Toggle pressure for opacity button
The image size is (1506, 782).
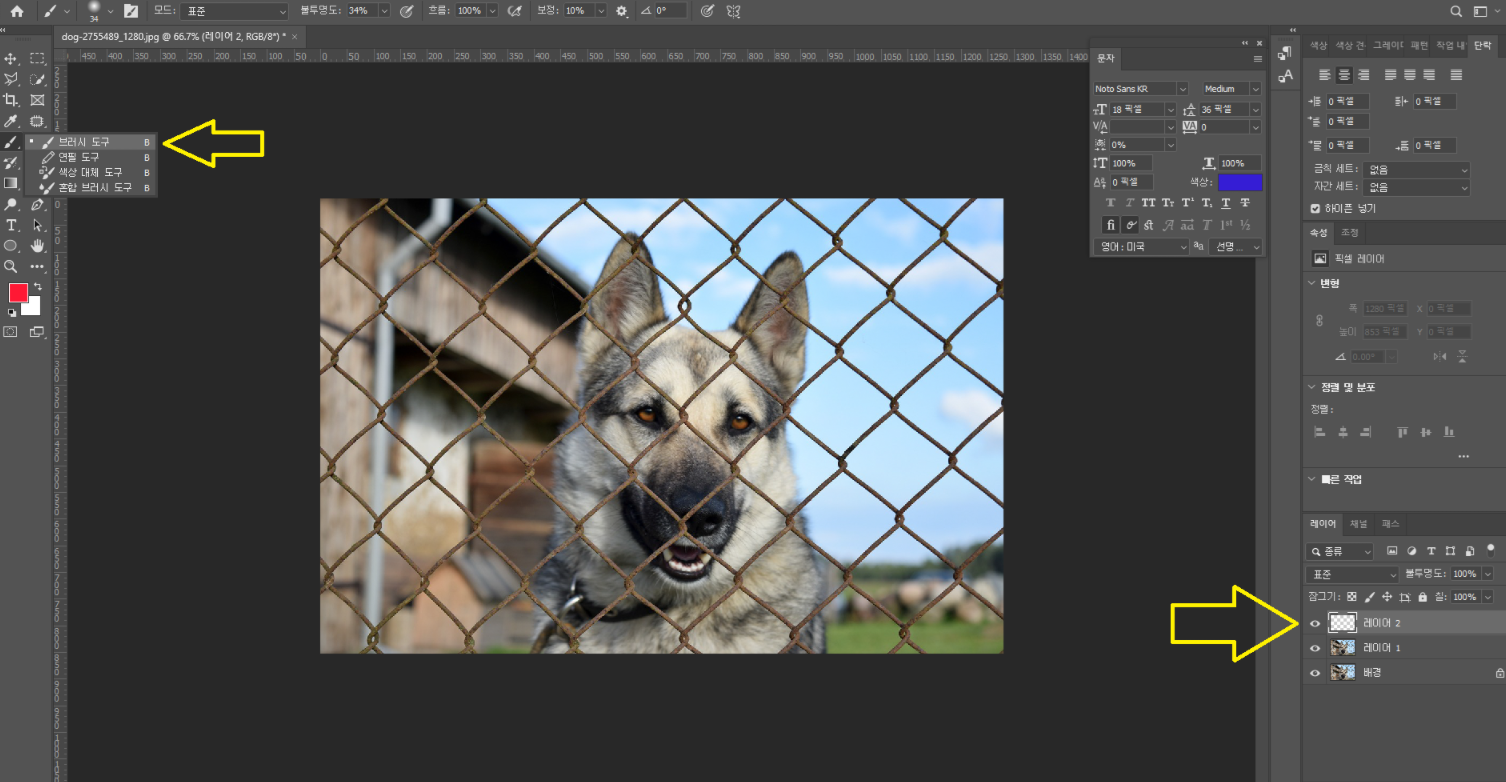coord(406,11)
